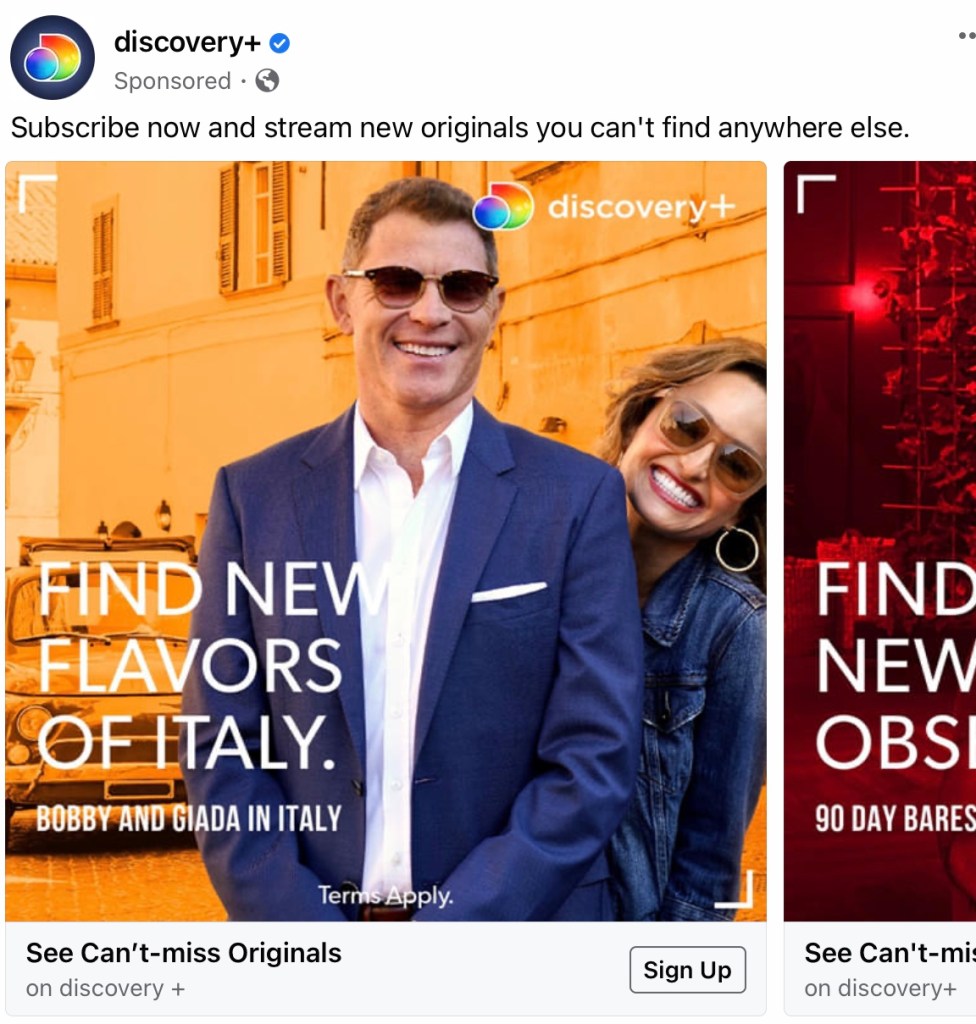Click the globe public audience icon
The width and height of the screenshot is (976, 1024).
point(267,80)
